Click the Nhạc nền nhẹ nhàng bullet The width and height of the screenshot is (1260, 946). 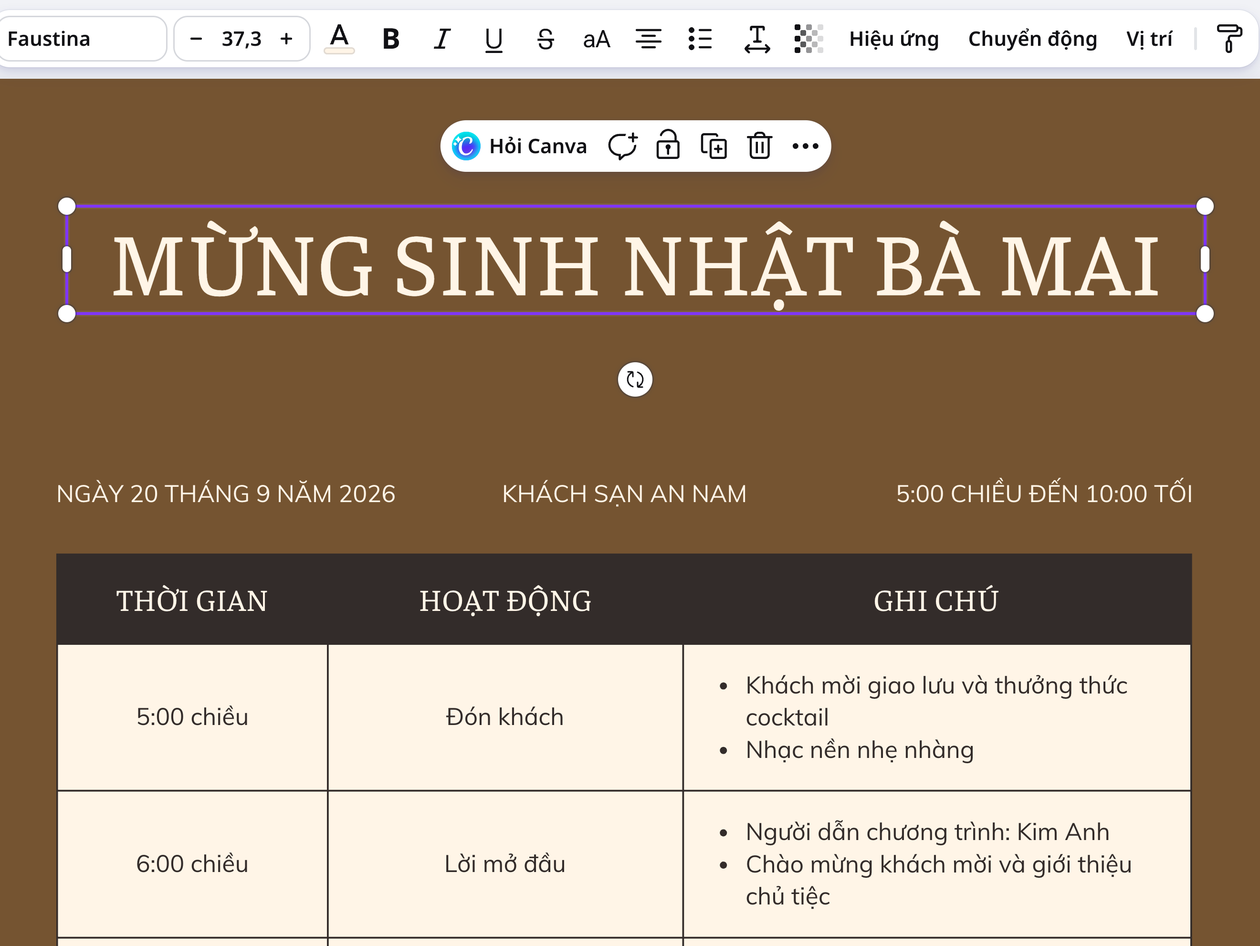pos(859,750)
